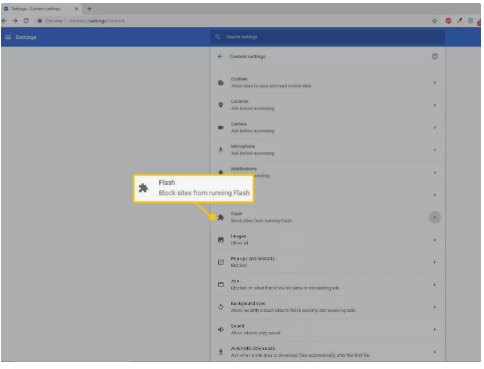The width and height of the screenshot is (484, 369).
Task: Expand the Location row arrow
Action: [435, 105]
